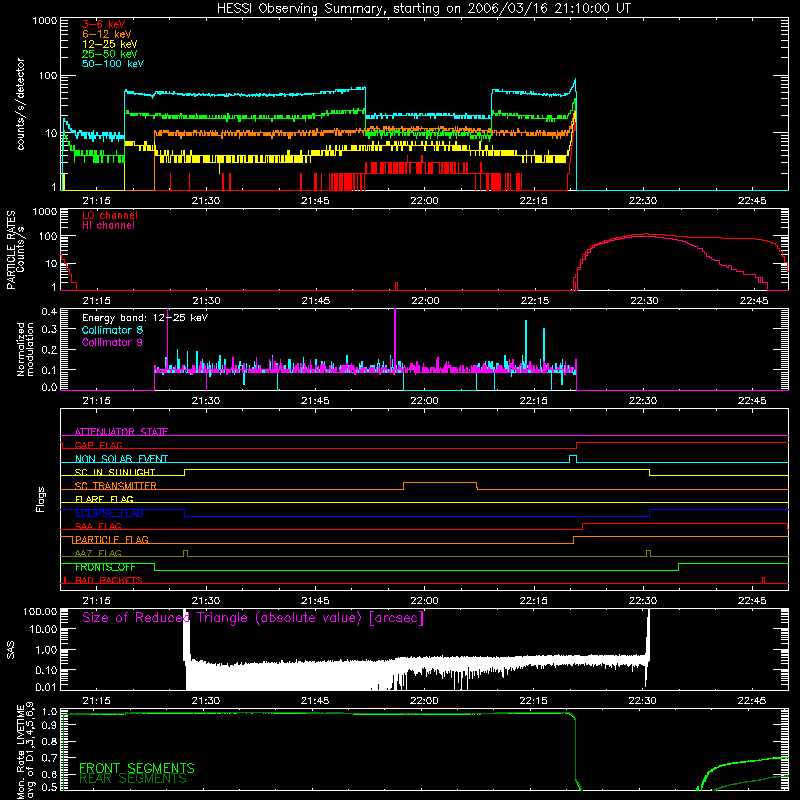The image size is (800, 800).
Task: Select the SC IN SUNLIGHT flag label
Action: tap(115, 472)
